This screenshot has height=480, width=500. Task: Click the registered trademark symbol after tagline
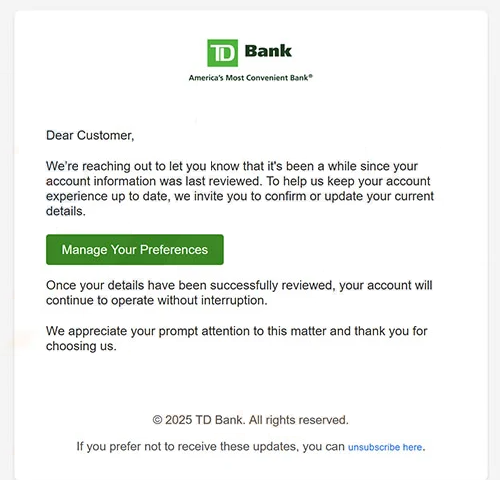pyautogui.click(x=311, y=76)
